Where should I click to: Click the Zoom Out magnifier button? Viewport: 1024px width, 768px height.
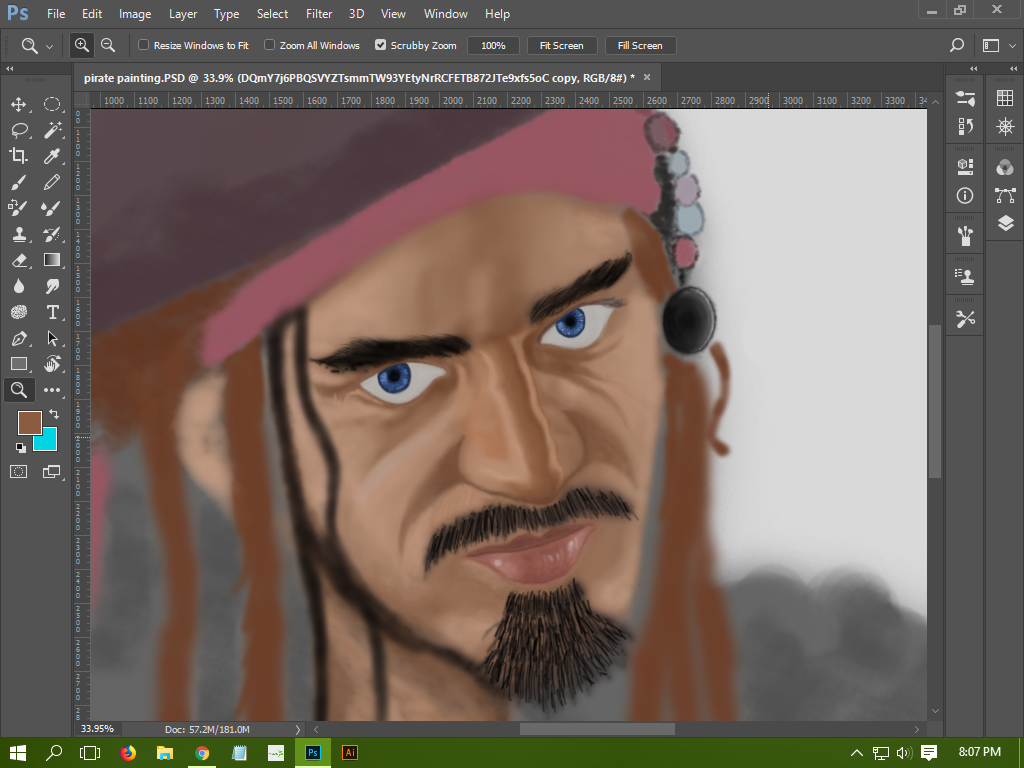coord(108,45)
